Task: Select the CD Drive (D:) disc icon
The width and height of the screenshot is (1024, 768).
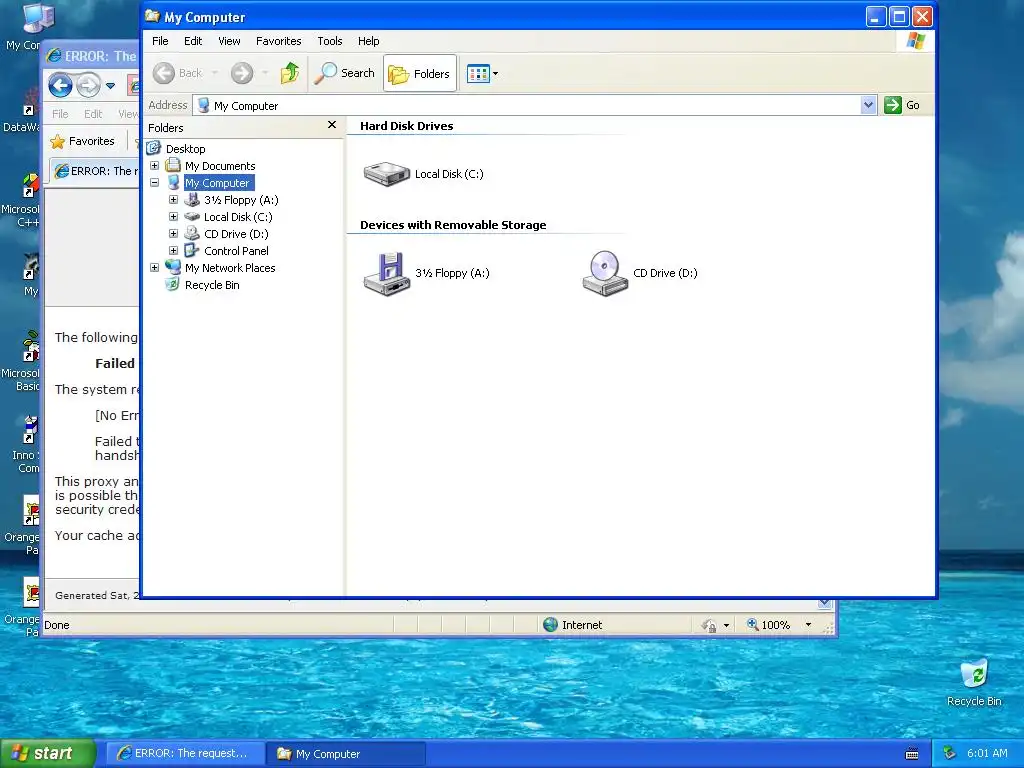Action: coord(605,274)
